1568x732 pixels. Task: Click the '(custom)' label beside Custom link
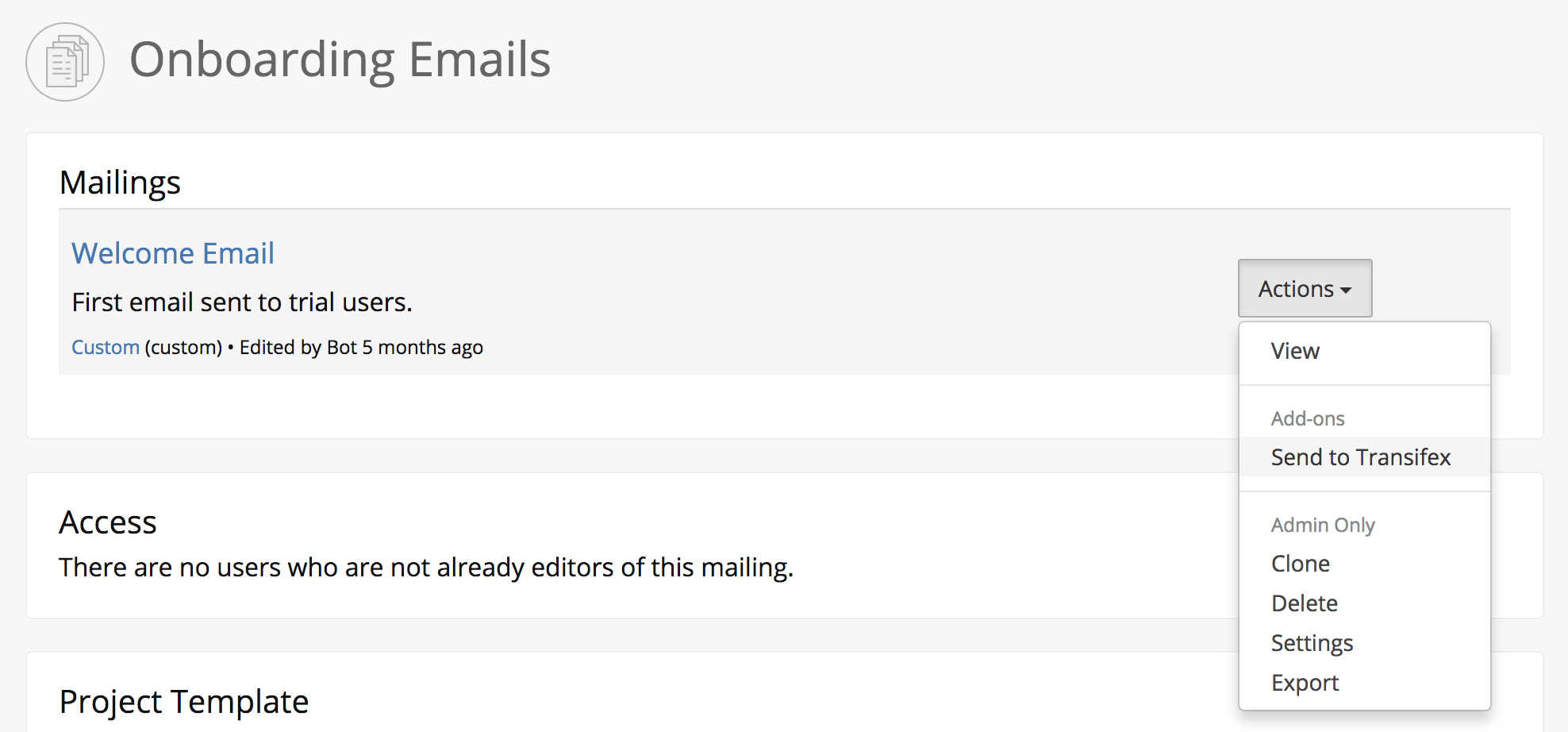point(183,347)
